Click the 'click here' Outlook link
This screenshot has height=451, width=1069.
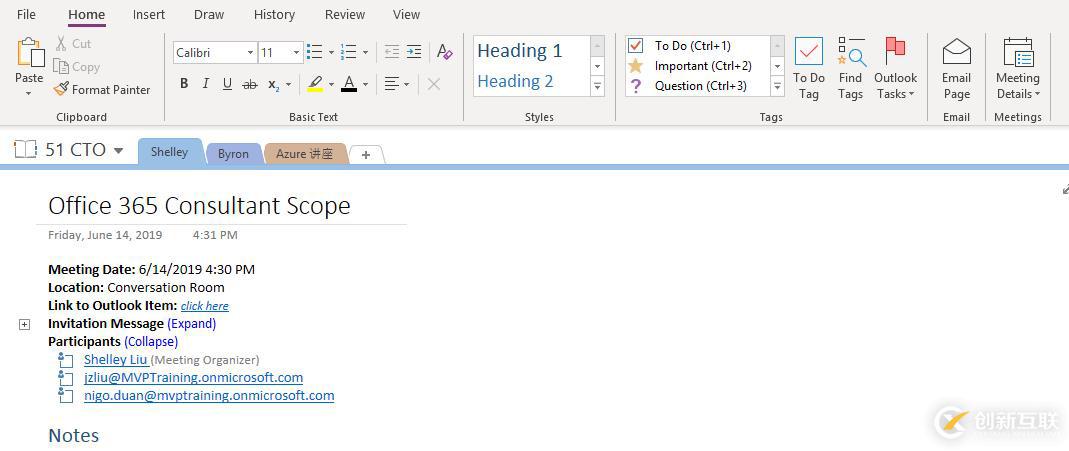(205, 306)
